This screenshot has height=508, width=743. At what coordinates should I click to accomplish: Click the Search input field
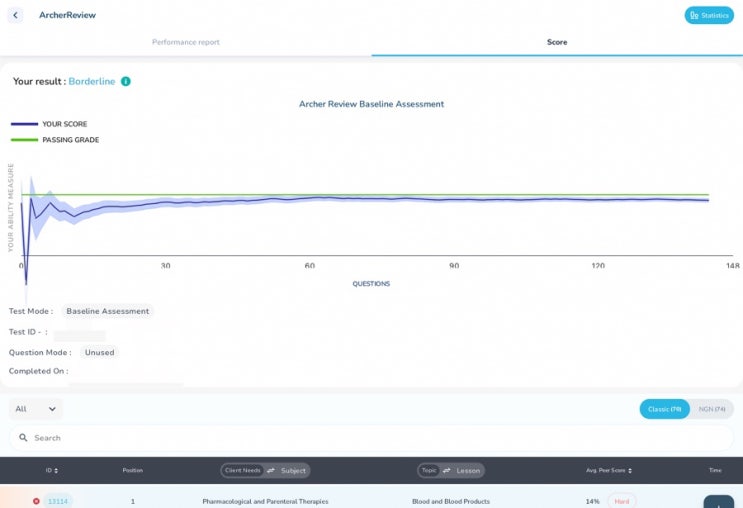click(x=370, y=438)
